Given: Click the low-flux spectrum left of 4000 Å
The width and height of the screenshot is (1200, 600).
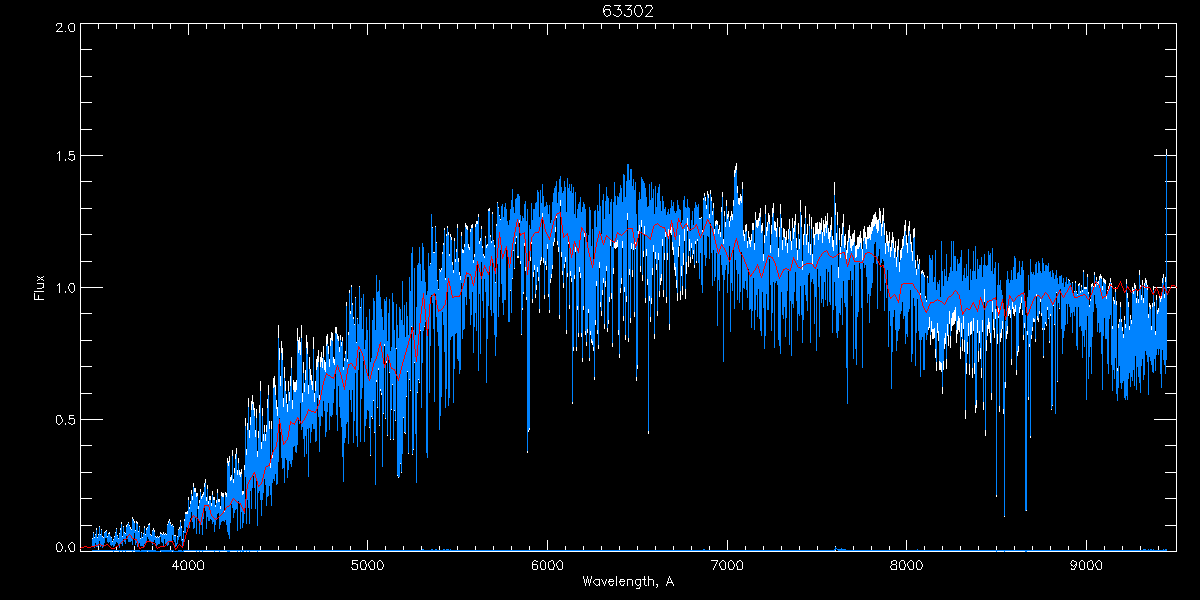Looking at the screenshot, I should click(x=130, y=535).
